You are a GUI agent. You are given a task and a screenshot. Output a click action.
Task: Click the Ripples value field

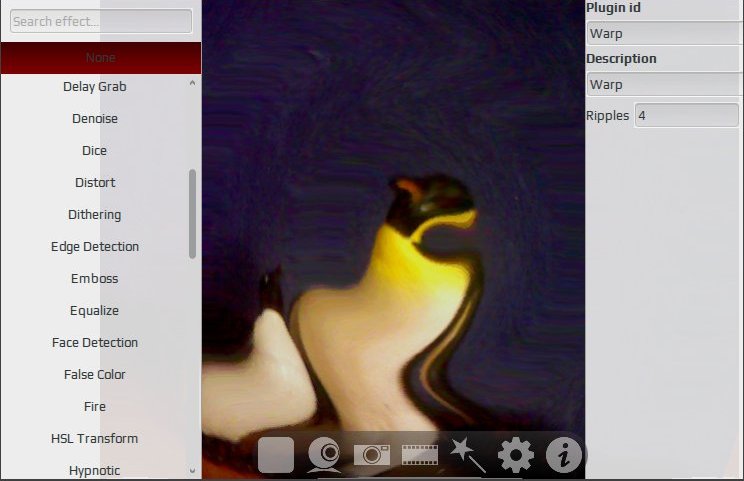pos(687,115)
